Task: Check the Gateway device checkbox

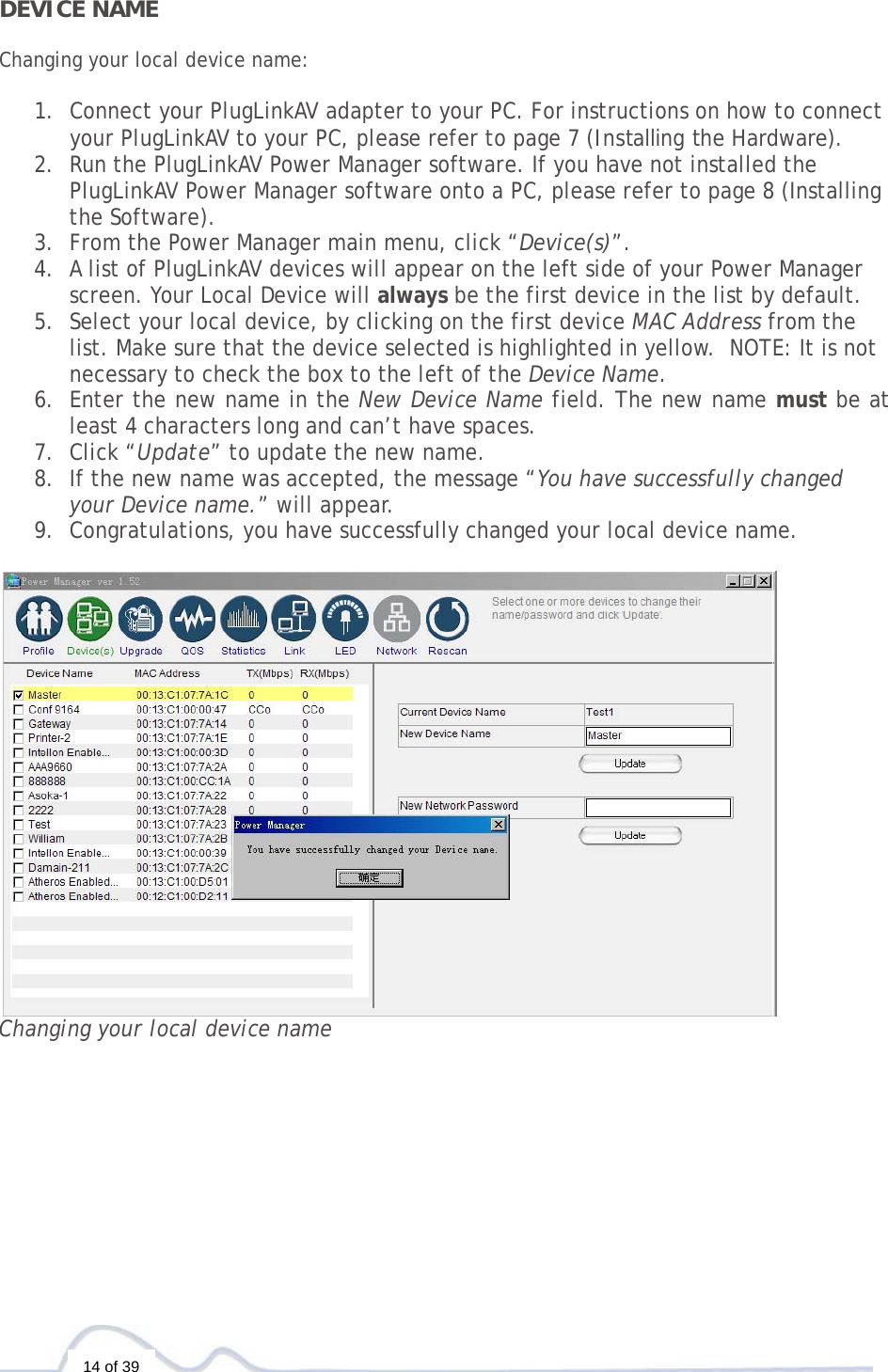Action: tap(19, 723)
